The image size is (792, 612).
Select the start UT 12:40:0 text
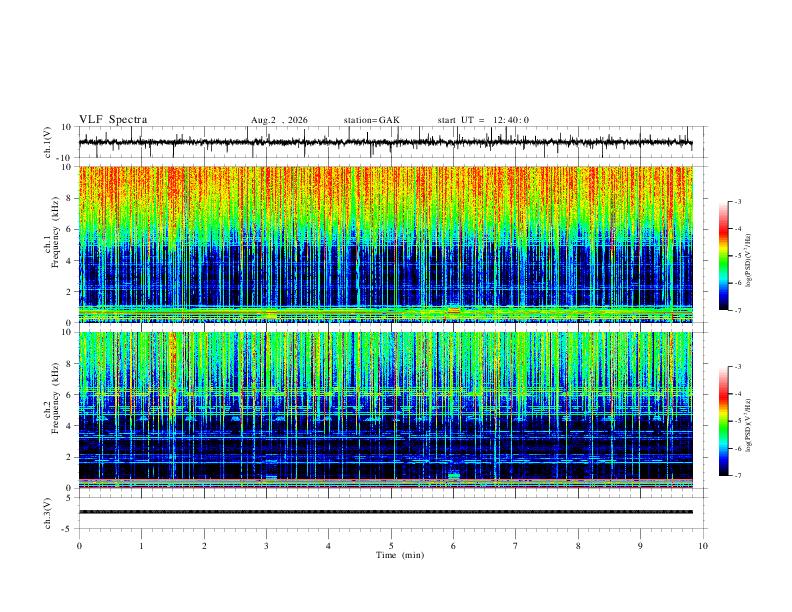click(483, 120)
